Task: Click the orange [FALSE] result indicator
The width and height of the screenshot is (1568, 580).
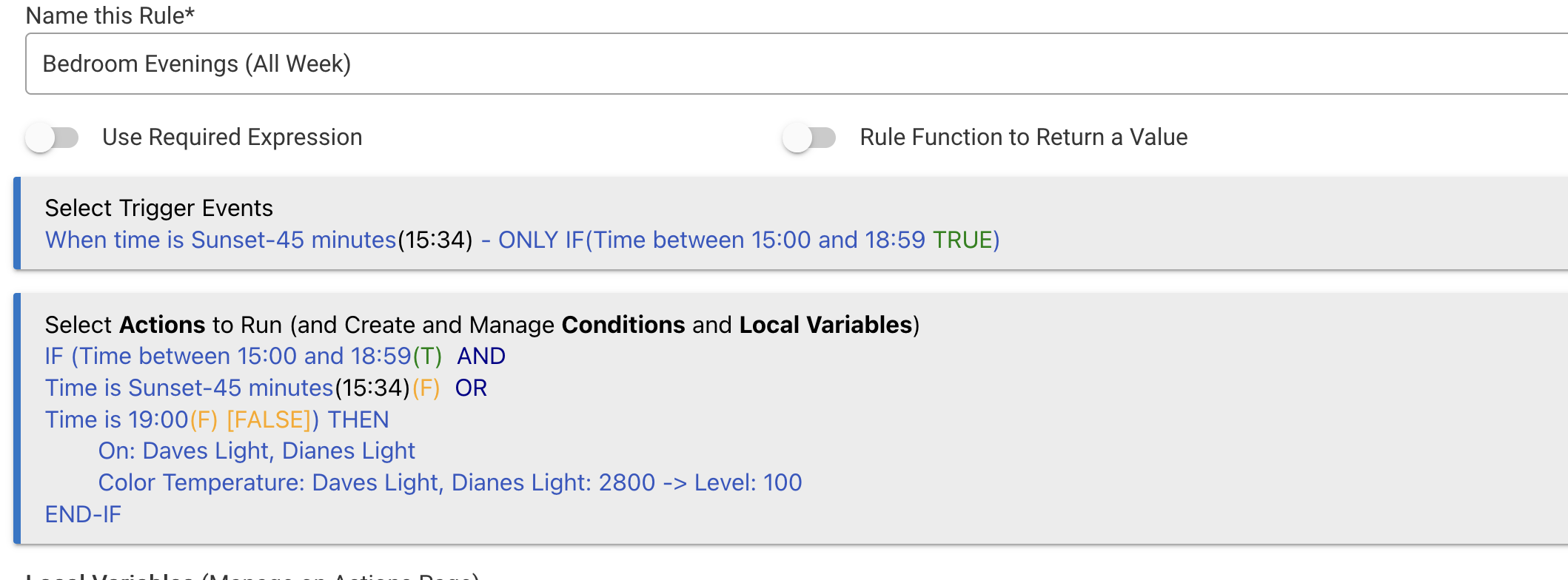Action: click(x=269, y=419)
